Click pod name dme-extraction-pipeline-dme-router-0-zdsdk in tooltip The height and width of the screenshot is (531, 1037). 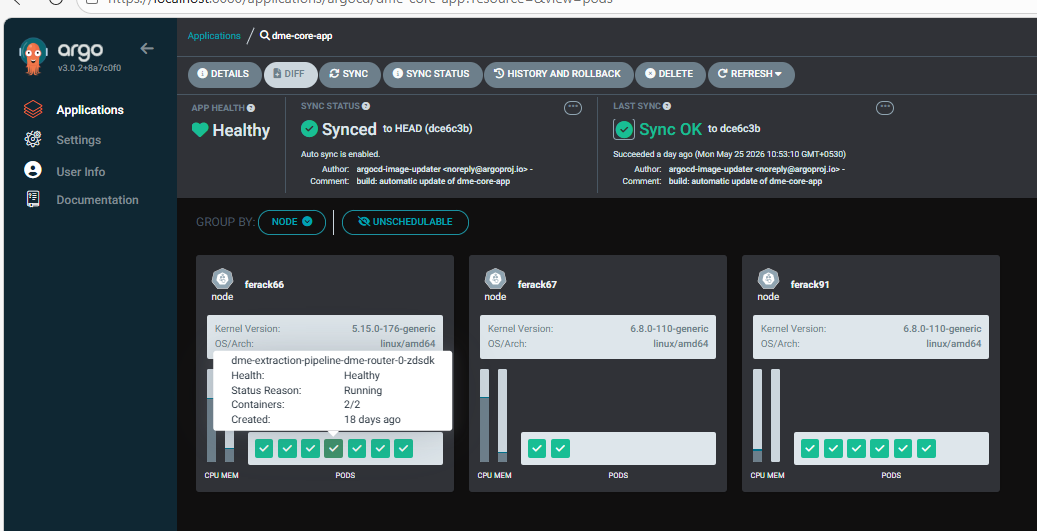click(x=333, y=360)
